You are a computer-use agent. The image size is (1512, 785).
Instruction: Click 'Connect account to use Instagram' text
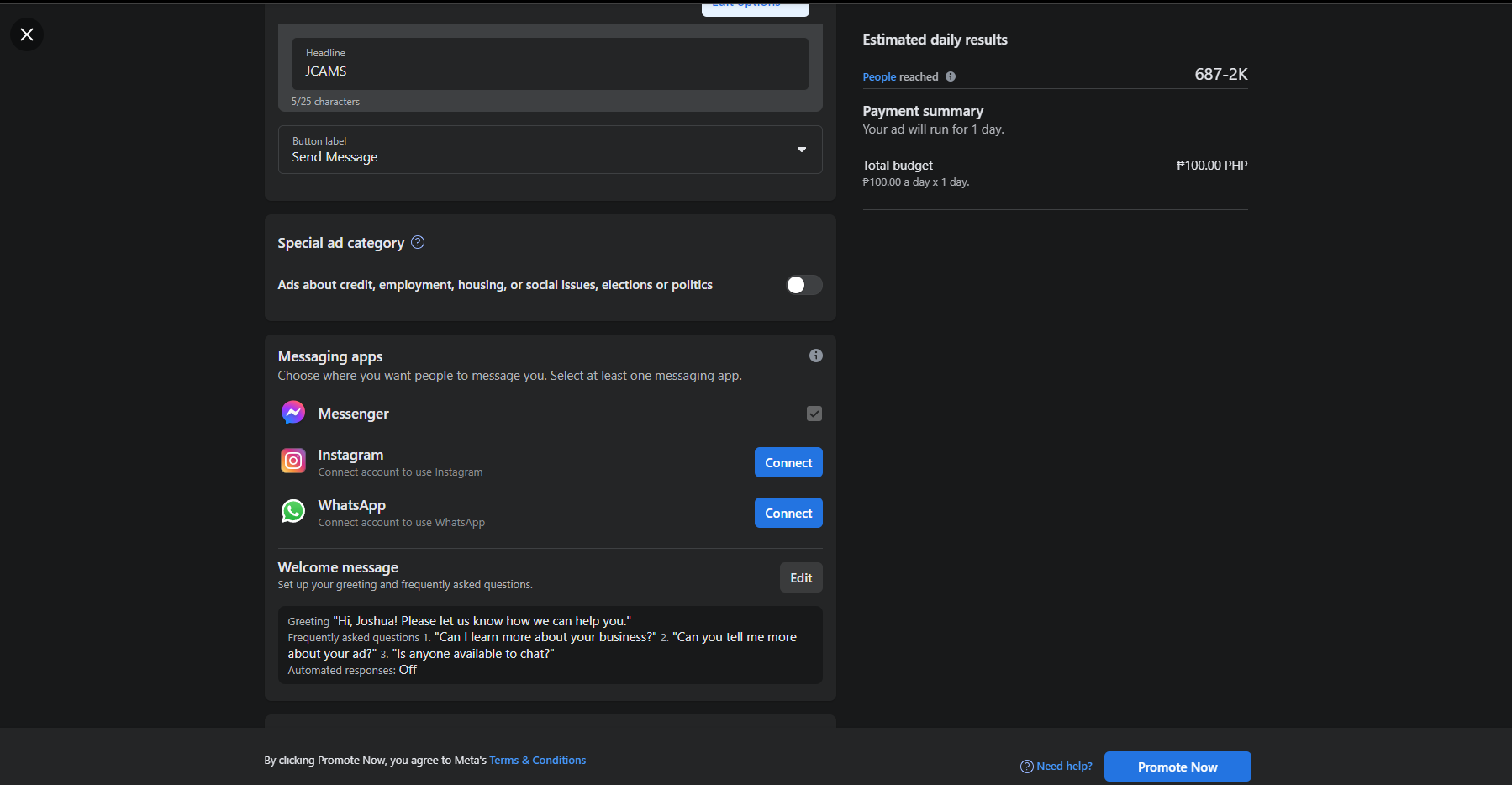coord(400,472)
